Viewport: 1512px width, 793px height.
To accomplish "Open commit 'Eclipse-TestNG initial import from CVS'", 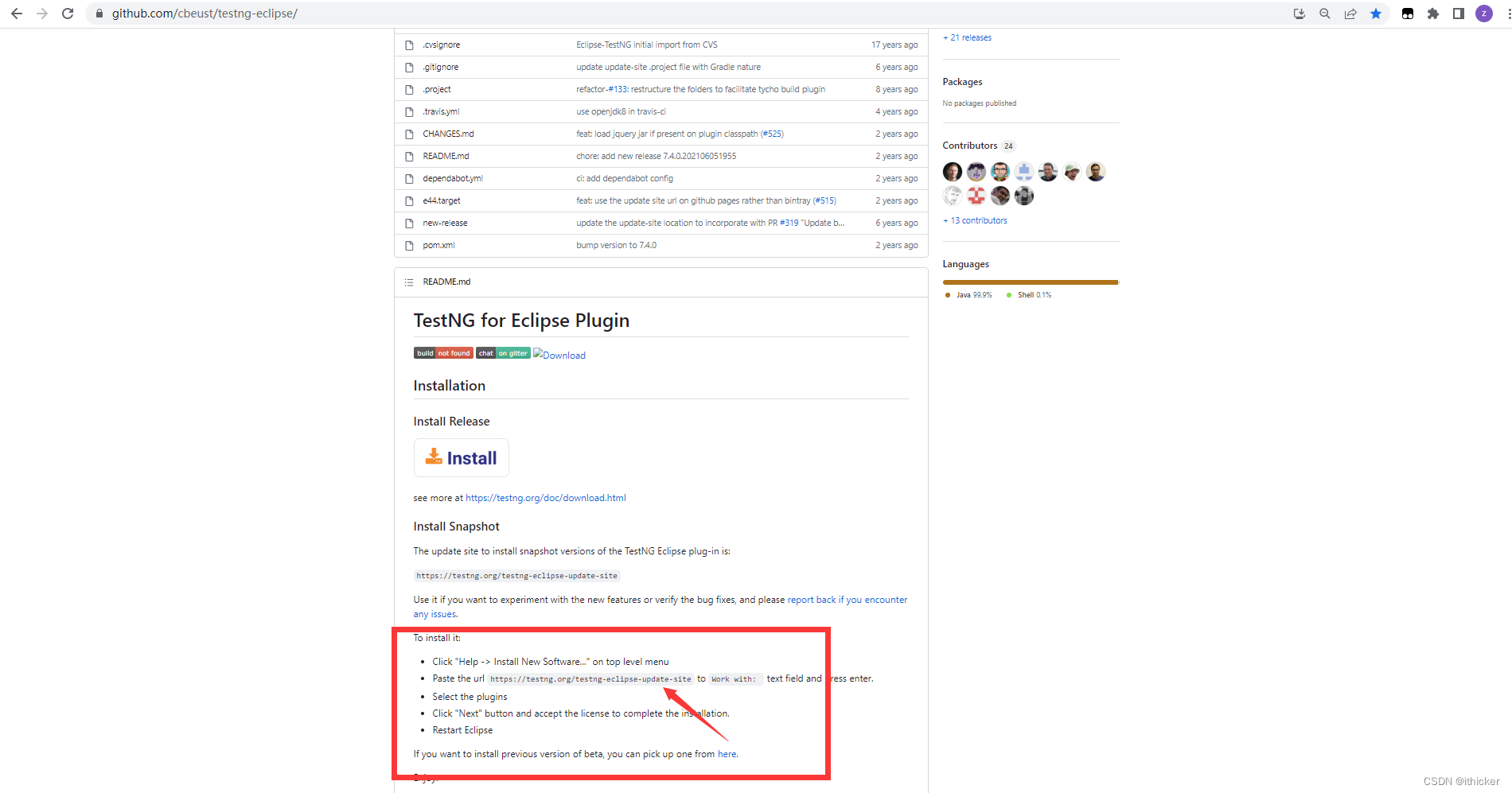I will tap(647, 45).
